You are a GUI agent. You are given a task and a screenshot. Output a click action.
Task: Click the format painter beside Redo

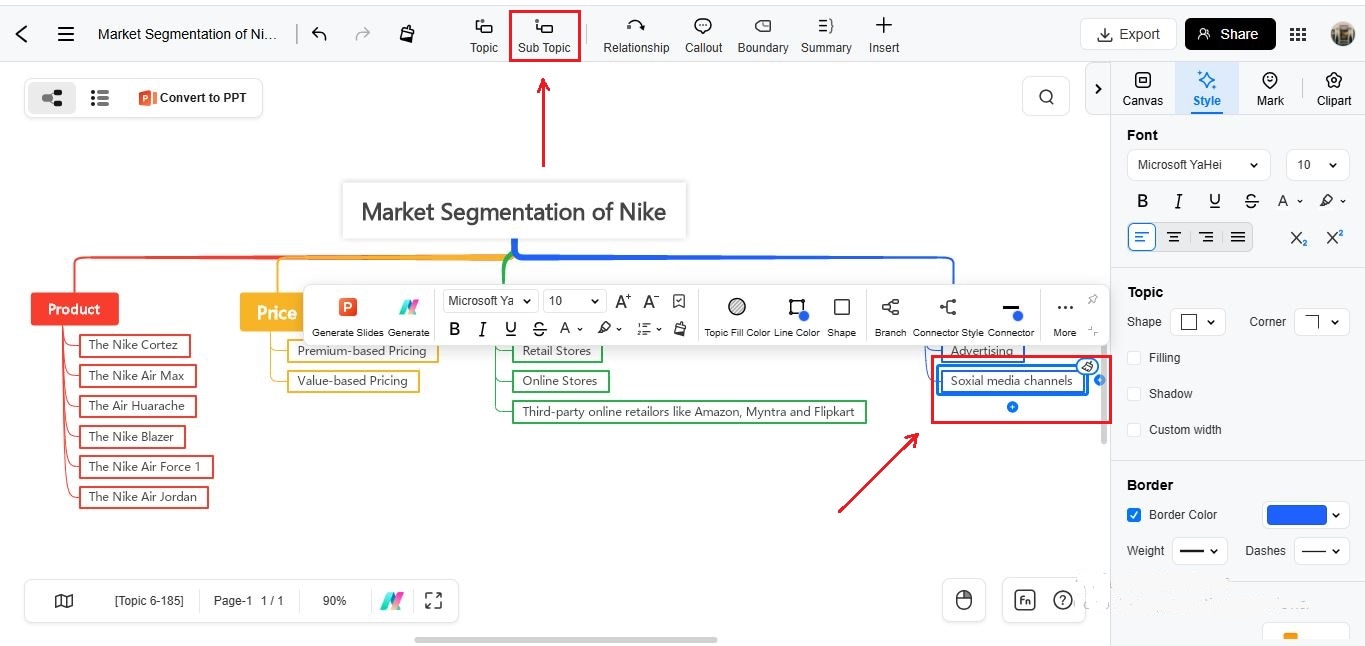pos(407,34)
